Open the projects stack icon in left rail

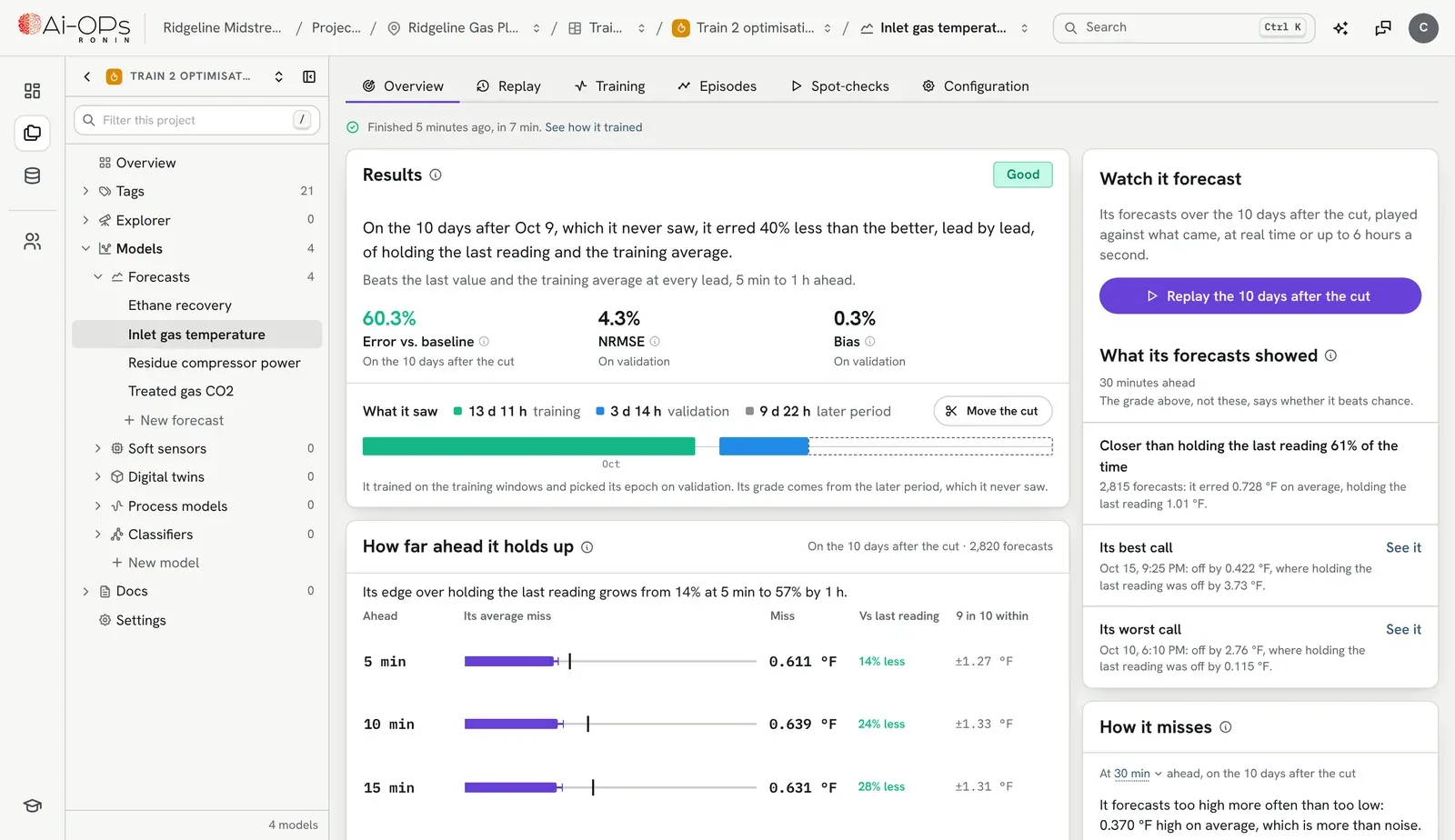tap(32, 134)
